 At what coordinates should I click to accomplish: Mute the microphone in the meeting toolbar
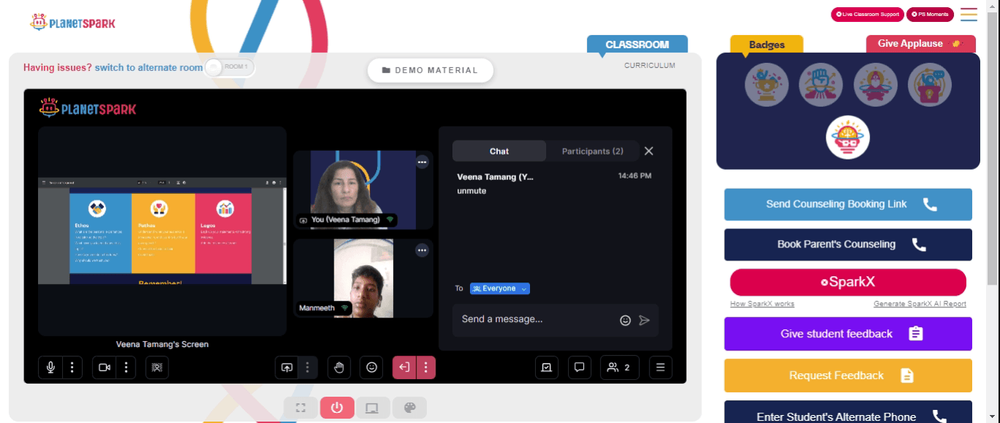50,367
